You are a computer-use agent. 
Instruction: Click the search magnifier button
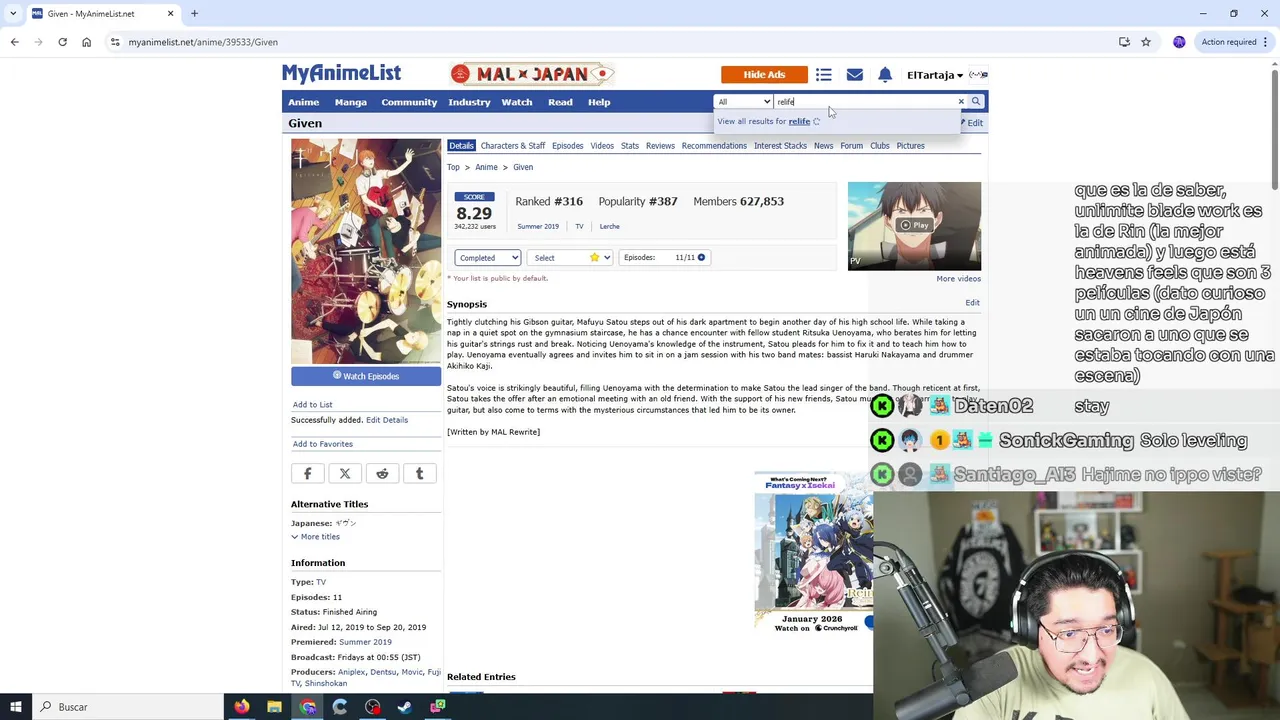pyautogui.click(x=976, y=101)
